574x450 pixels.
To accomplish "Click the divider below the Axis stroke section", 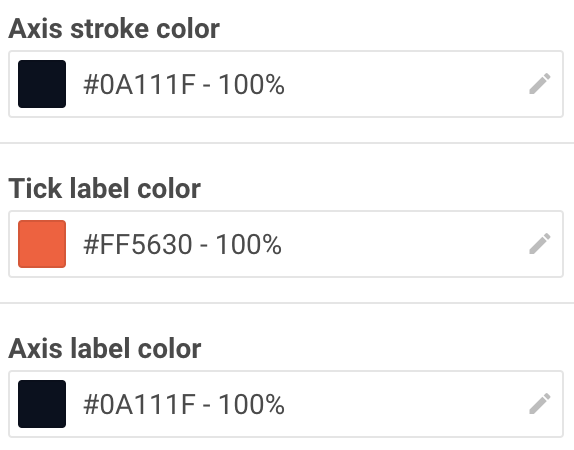I will coord(287,143).
